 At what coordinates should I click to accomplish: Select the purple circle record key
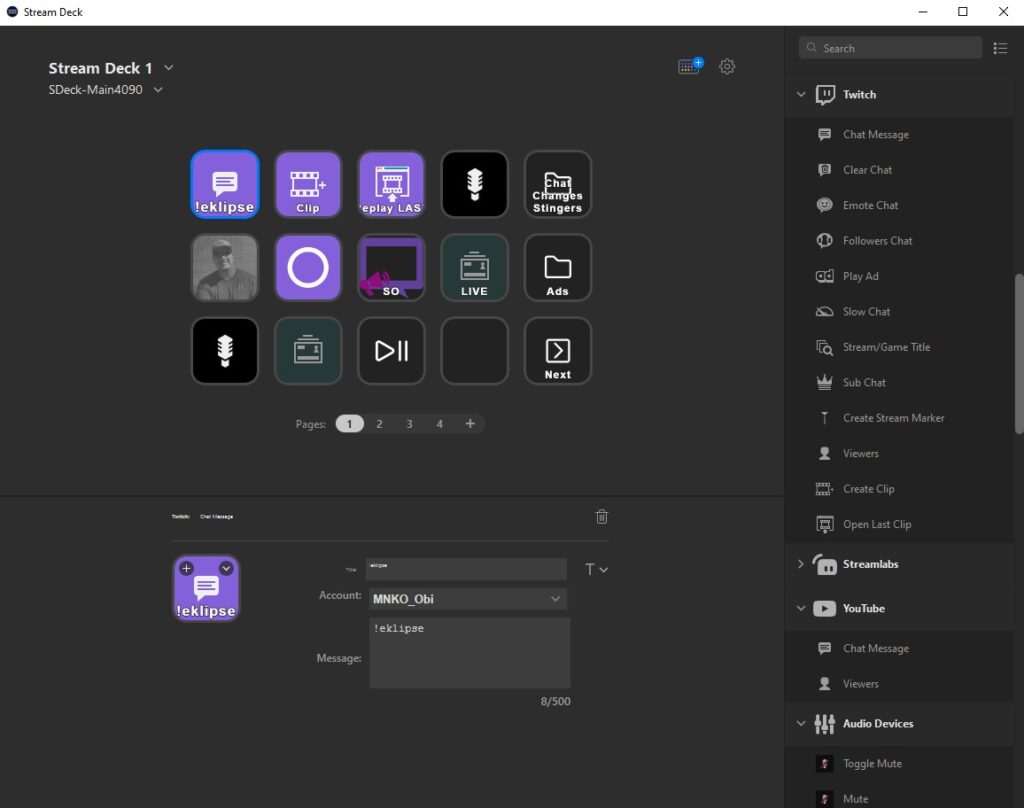[308, 268]
